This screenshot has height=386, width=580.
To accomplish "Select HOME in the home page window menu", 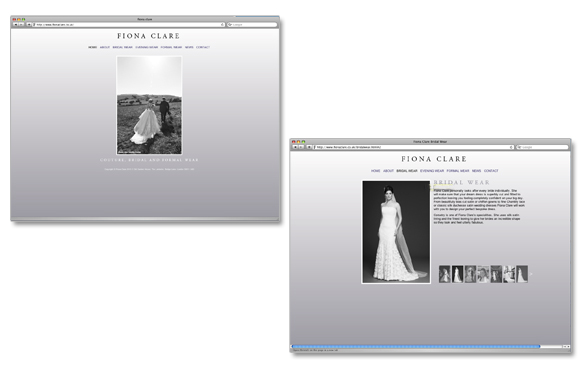I will tap(92, 47).
